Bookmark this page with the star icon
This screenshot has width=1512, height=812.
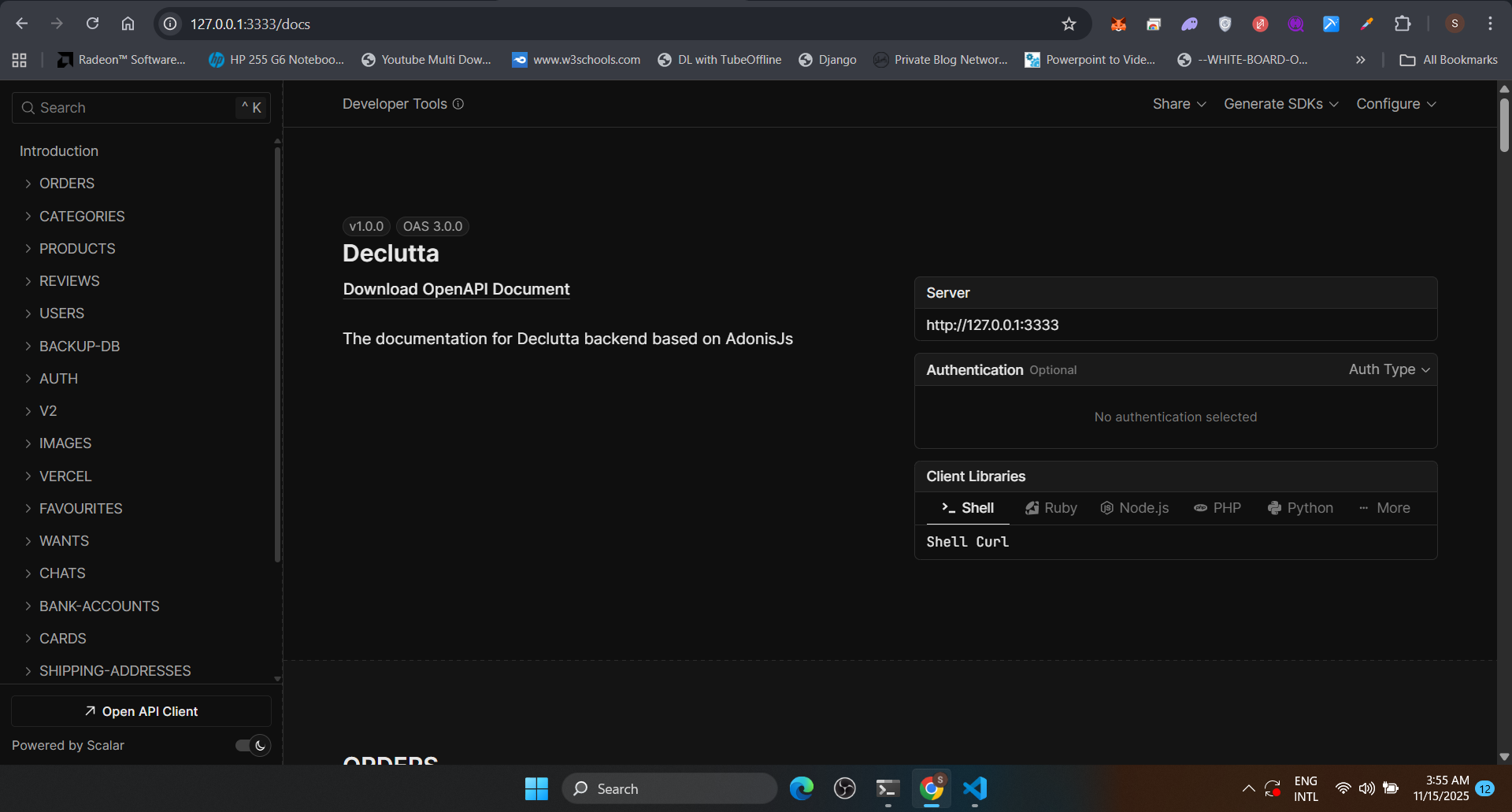pyautogui.click(x=1069, y=24)
